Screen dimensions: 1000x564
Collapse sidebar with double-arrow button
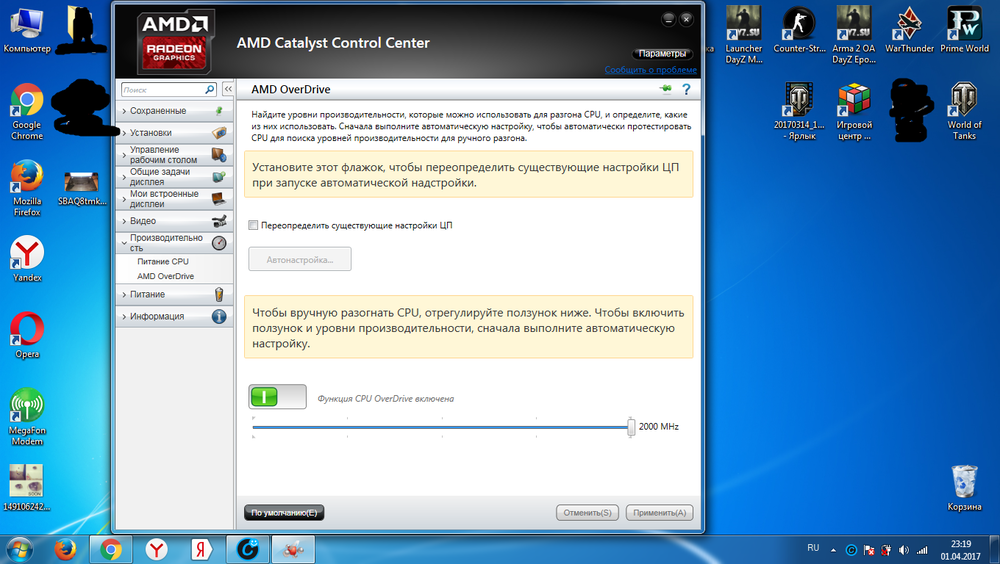pos(228,89)
